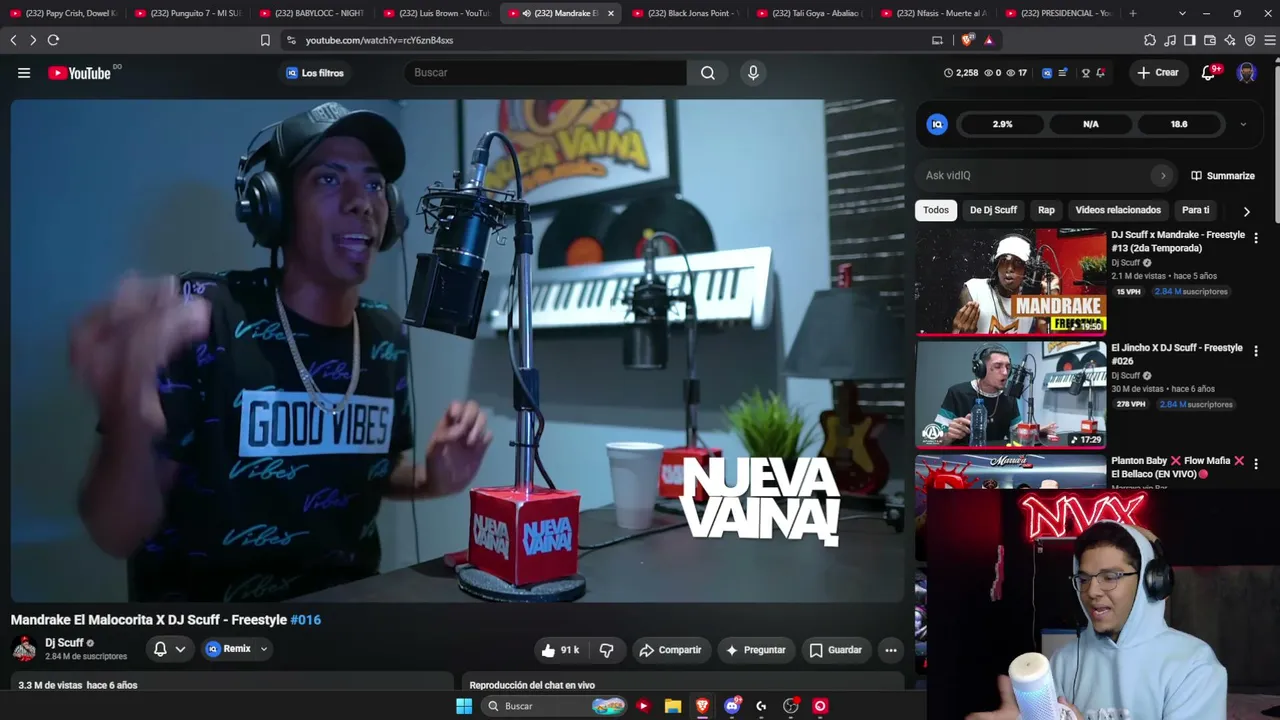Switch to the Black Jonas Point browser tab
Image resolution: width=1280 pixels, height=720 pixels.
[x=685, y=14]
